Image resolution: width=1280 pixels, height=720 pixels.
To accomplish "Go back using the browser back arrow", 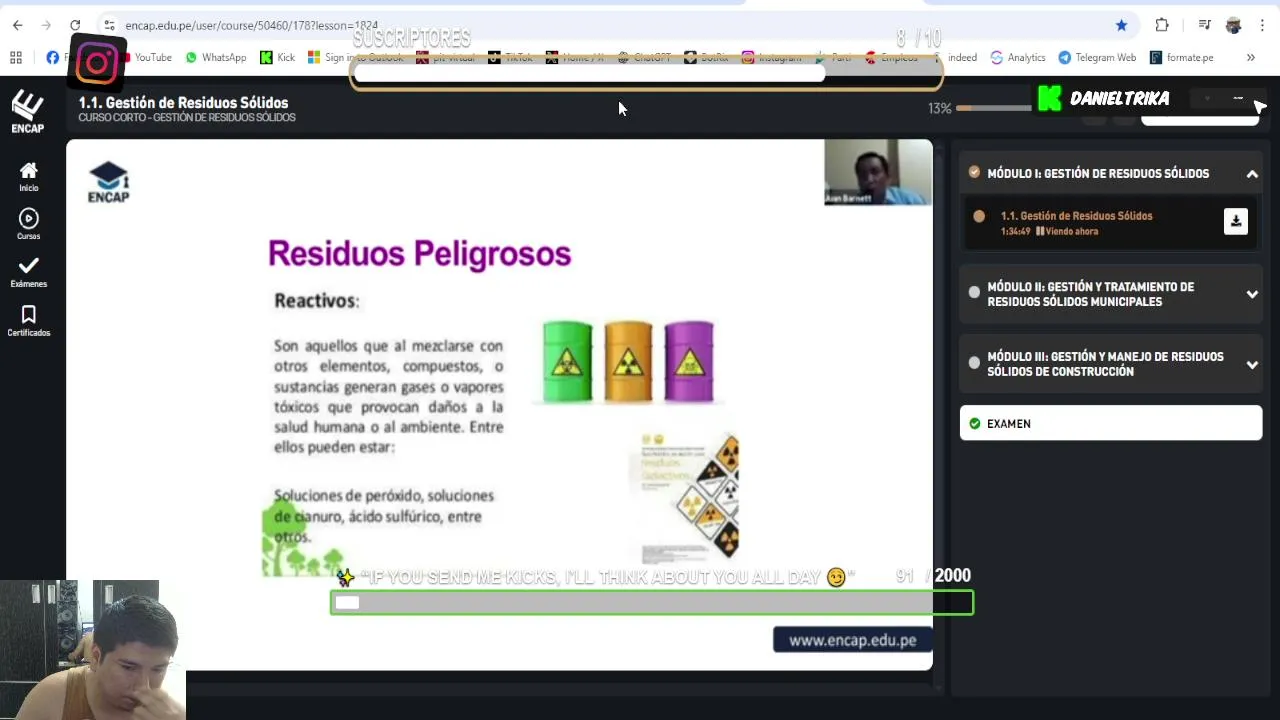I will coord(17,25).
